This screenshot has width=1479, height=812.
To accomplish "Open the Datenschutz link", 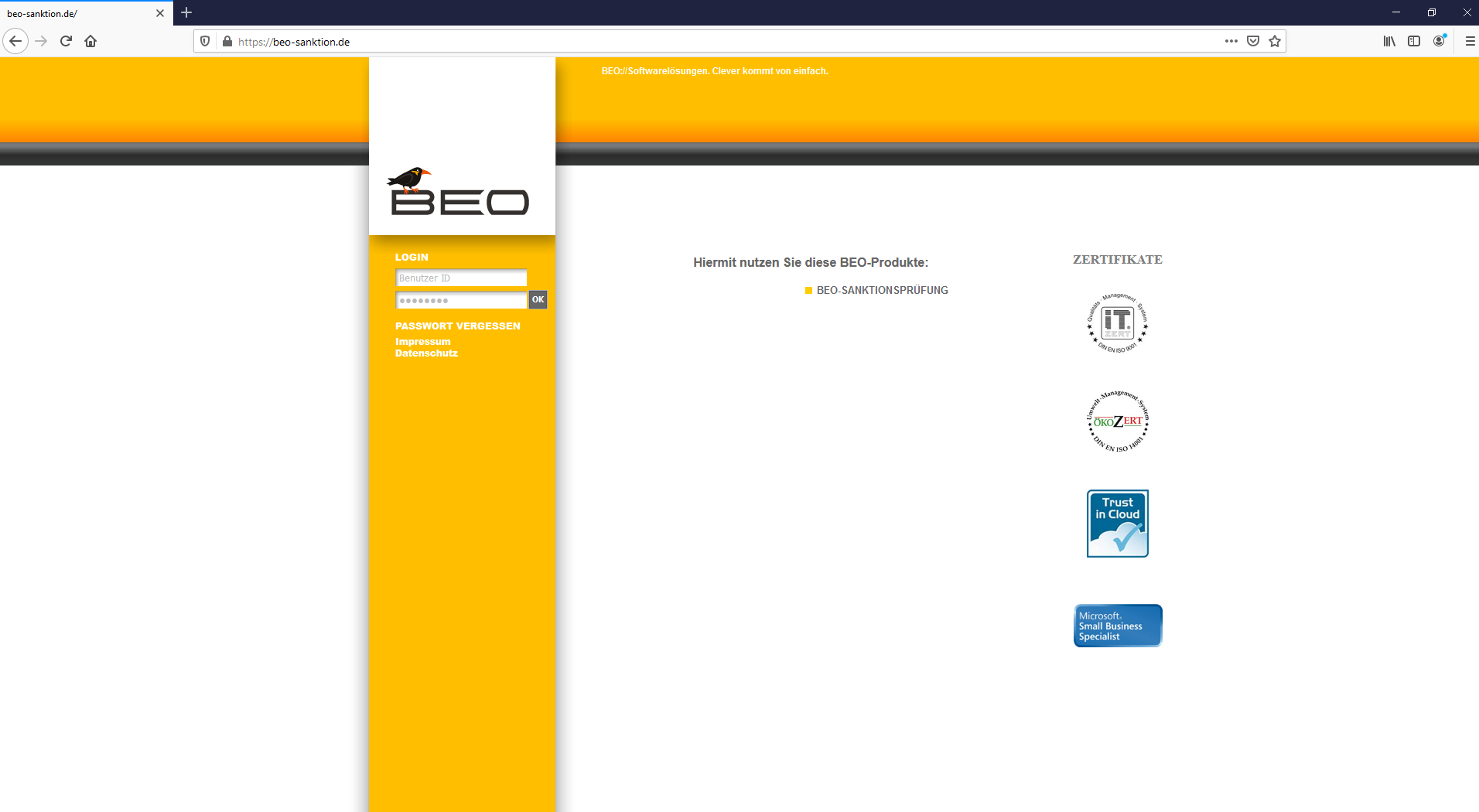I will 426,353.
